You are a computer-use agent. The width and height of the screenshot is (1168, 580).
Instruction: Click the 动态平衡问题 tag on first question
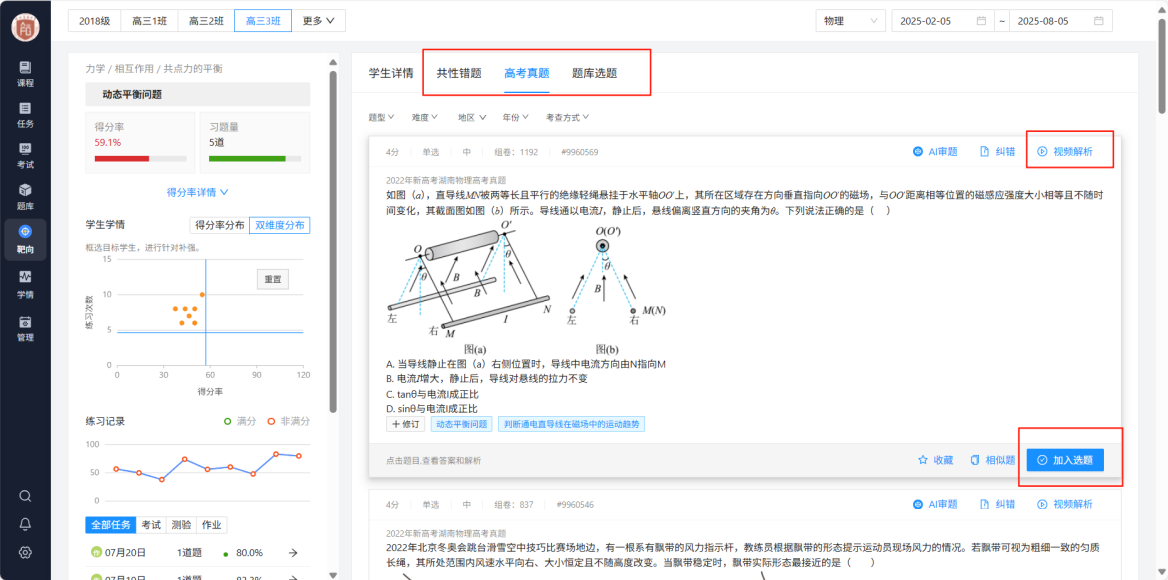coord(462,424)
